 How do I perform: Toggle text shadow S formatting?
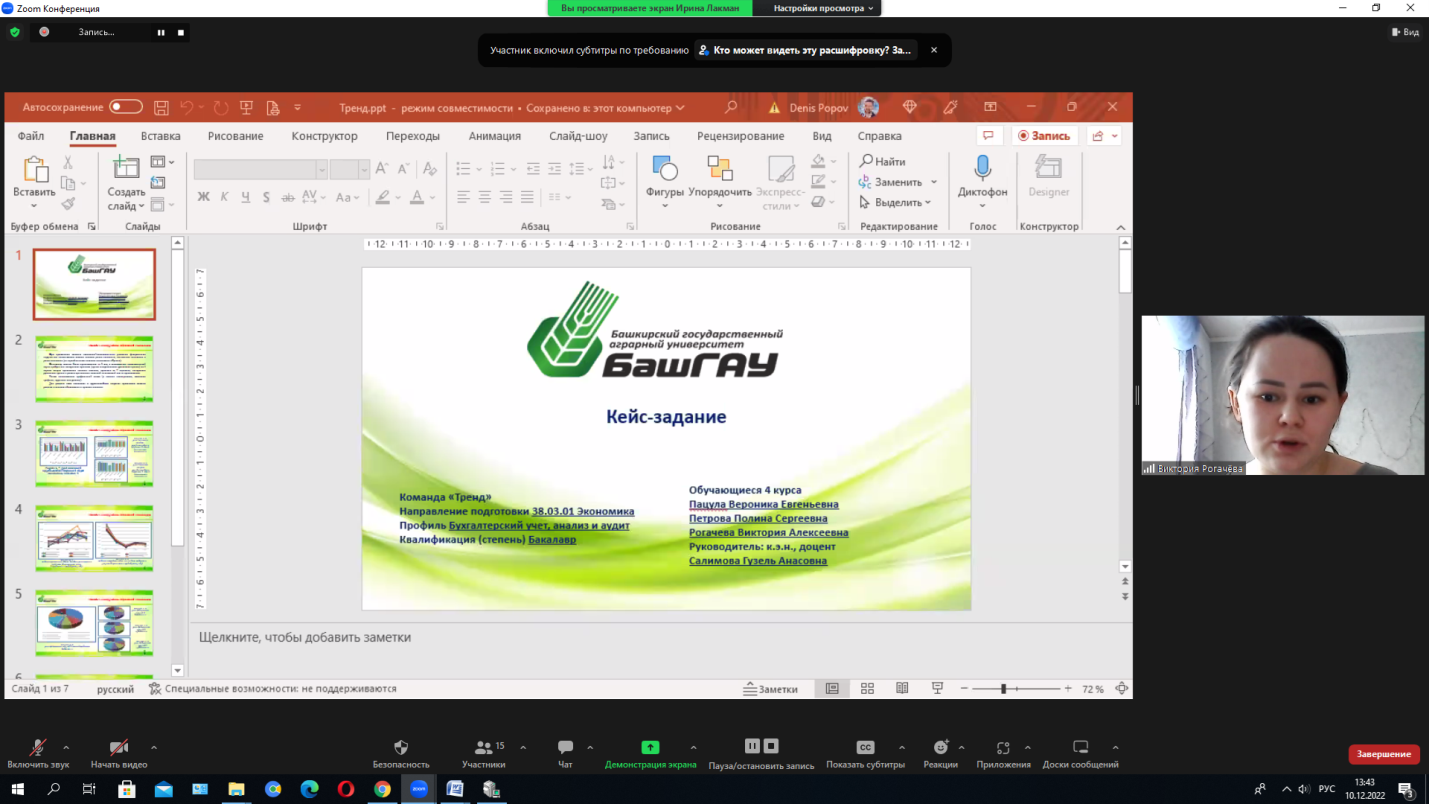pyautogui.click(x=266, y=197)
